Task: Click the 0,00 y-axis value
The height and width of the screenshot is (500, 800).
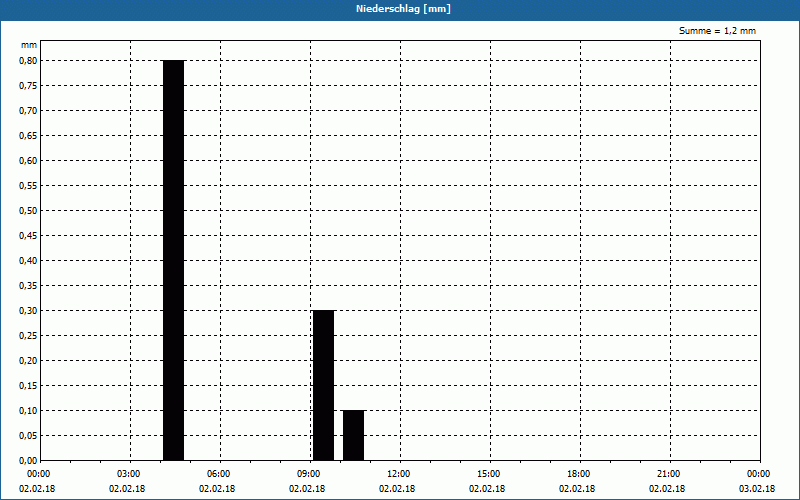Action: coord(28,461)
